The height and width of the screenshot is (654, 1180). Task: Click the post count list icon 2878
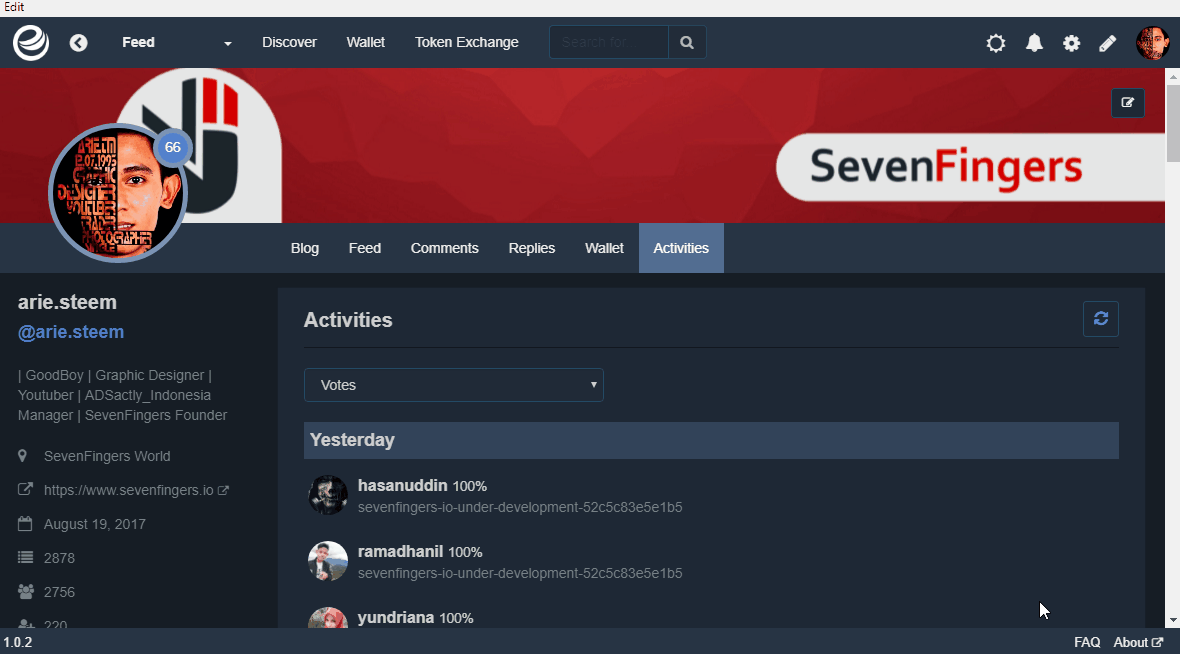pyautogui.click(x=25, y=558)
